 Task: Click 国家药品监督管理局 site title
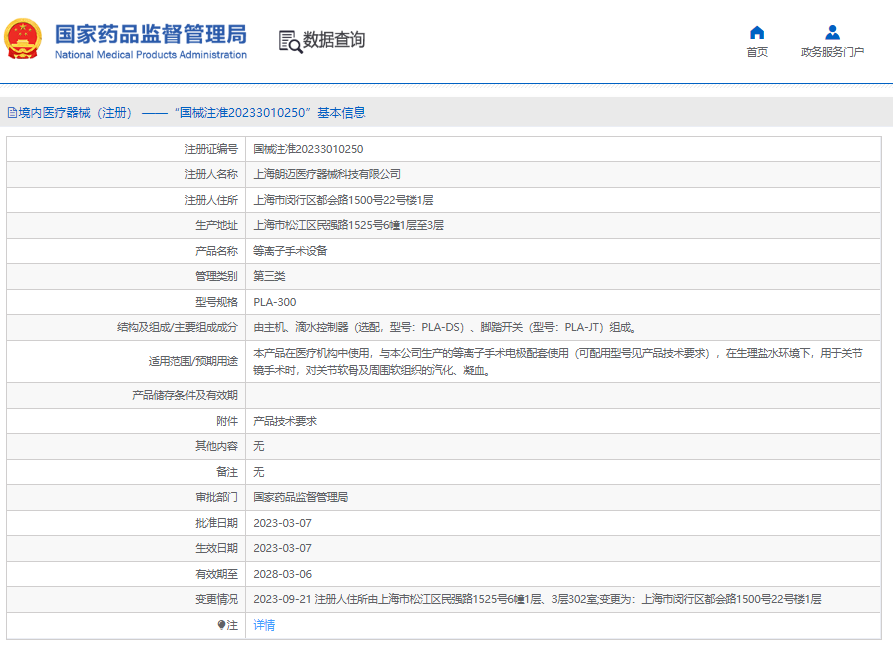[151, 34]
